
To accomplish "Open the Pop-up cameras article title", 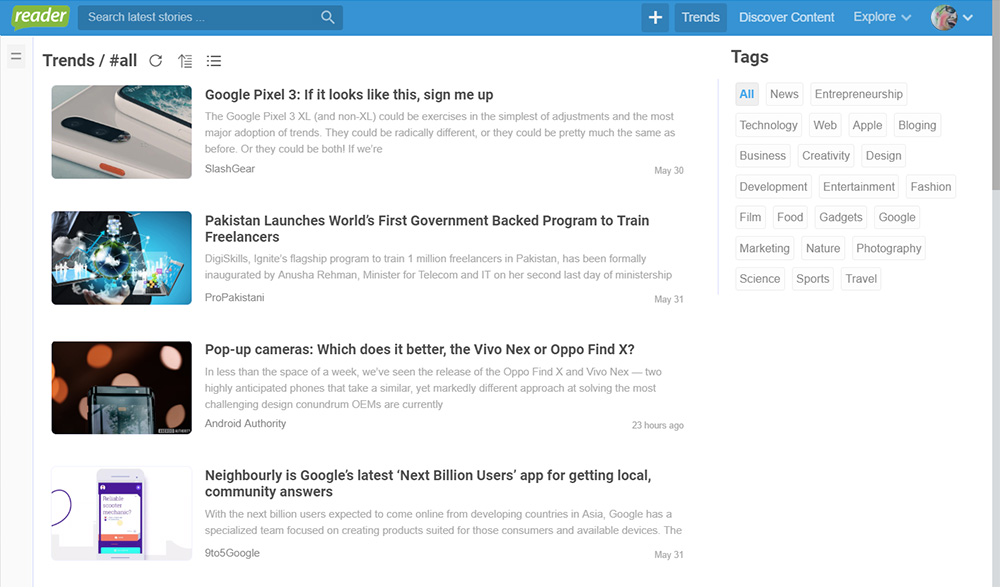I will coord(420,349).
